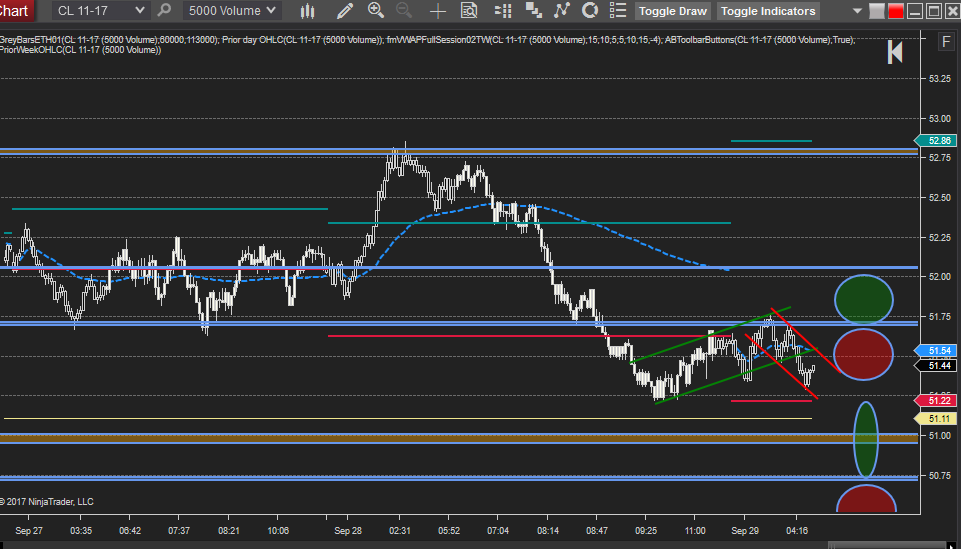
Task: Click the 50.75 price axis label
Action: [x=940, y=475]
